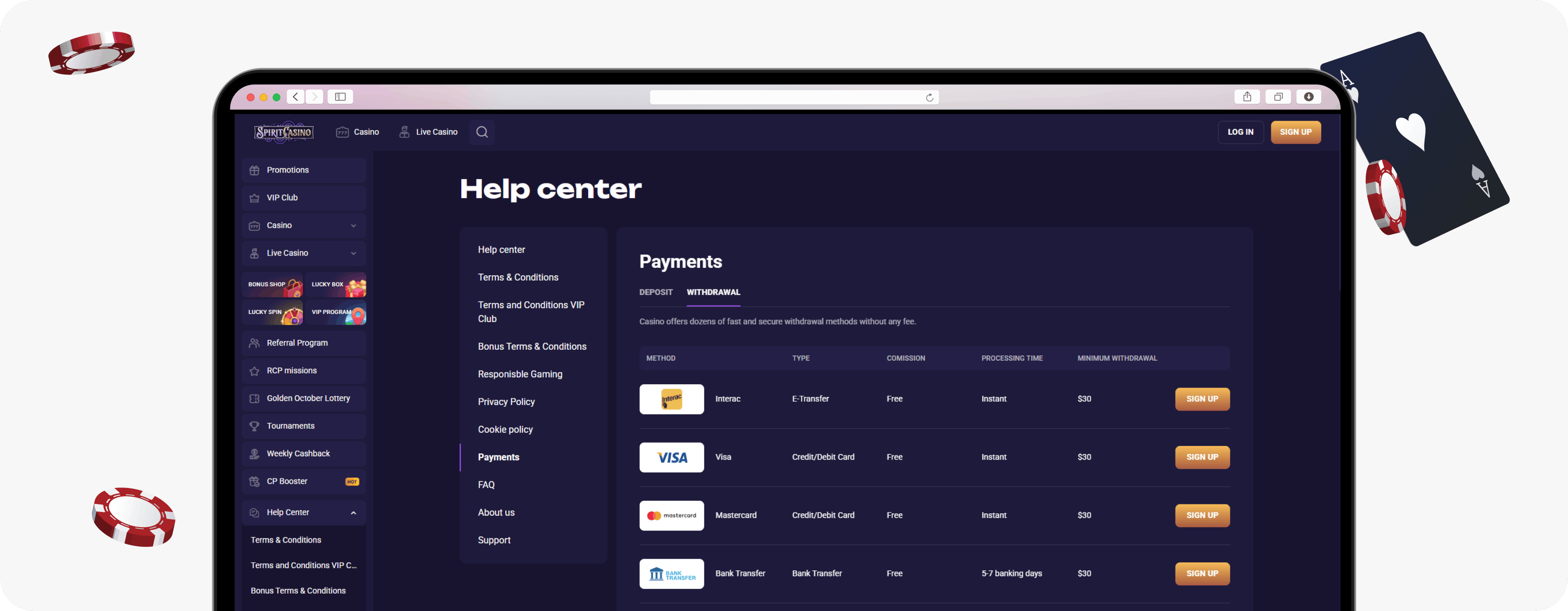This screenshot has width=1568, height=611.
Task: Click the browser forward arrow
Action: coord(314,97)
